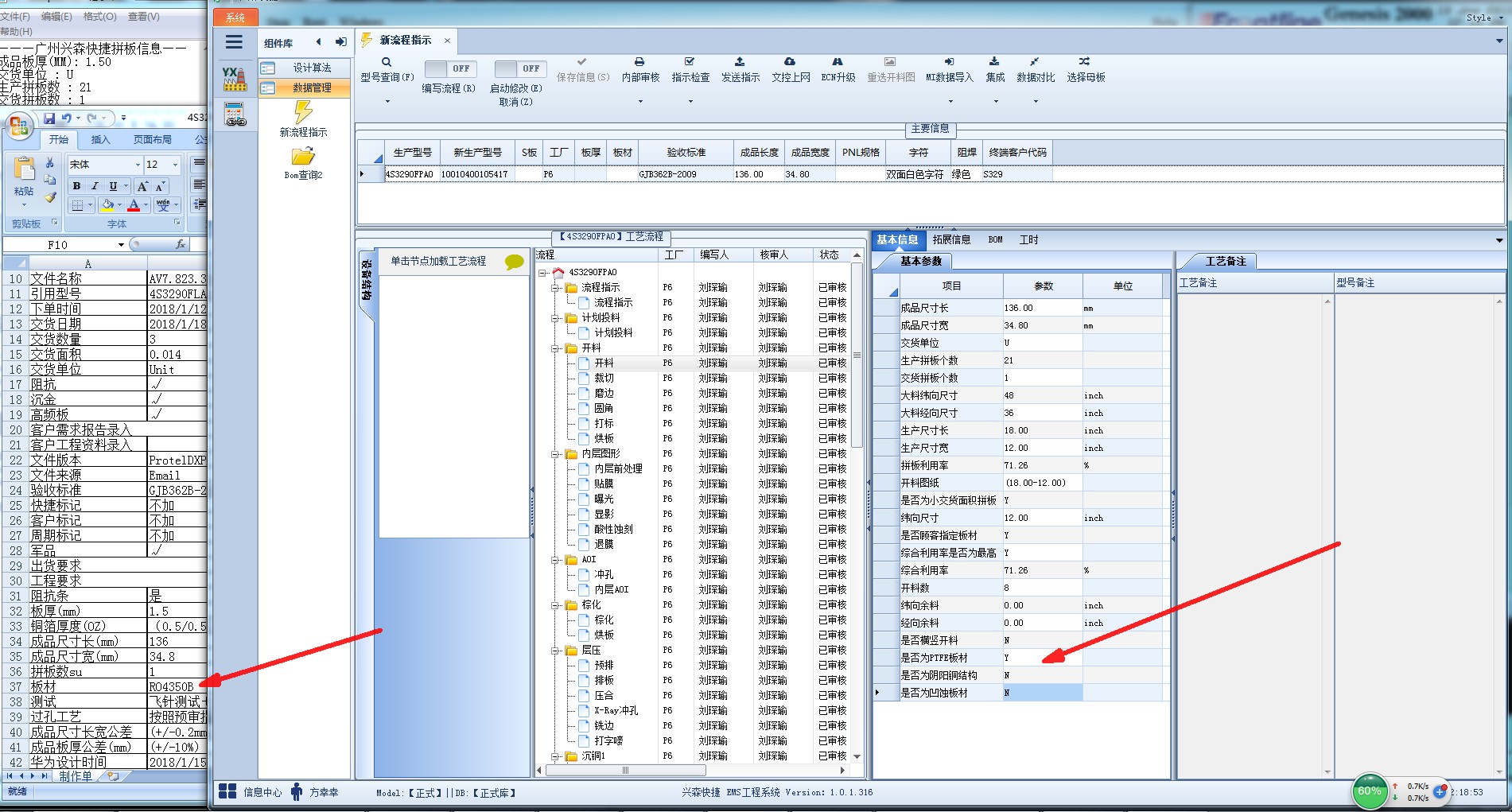The width and height of the screenshot is (1512, 812).
Task: Click 是否为PTFE板材 parameter value cell
Action: pyautogui.click(x=1042, y=658)
